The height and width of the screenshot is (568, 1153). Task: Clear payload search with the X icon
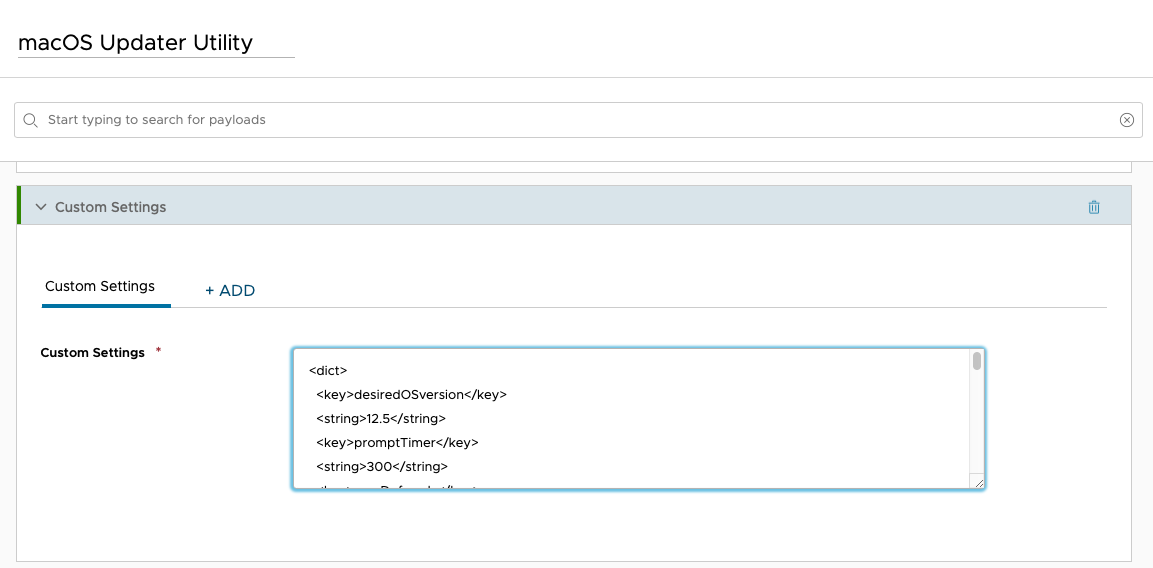tap(1127, 120)
